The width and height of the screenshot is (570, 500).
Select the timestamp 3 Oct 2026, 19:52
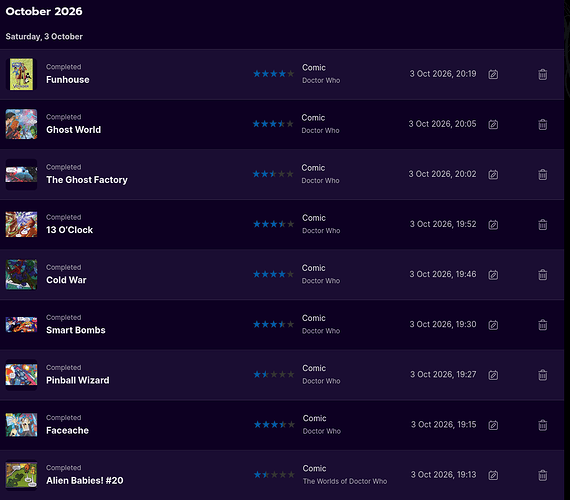pos(443,224)
